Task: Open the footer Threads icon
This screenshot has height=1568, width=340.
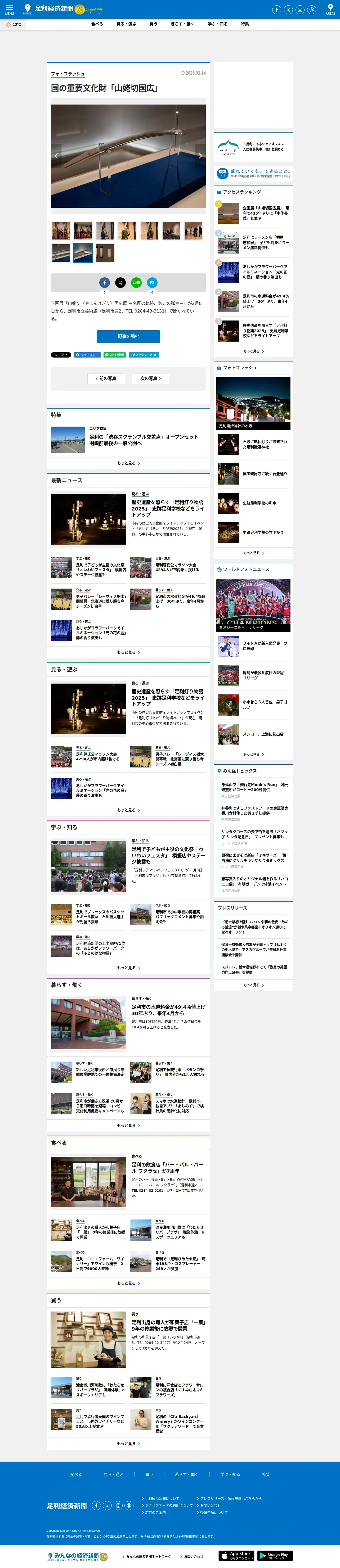Action: [x=129, y=1505]
